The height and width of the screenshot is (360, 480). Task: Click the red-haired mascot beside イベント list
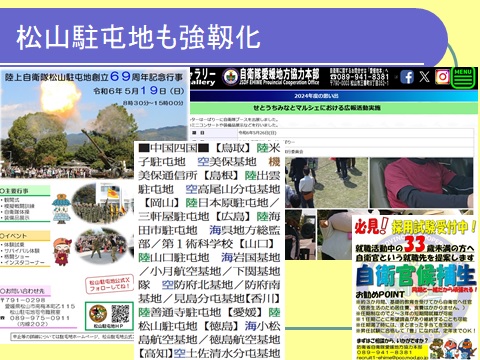tap(62, 251)
